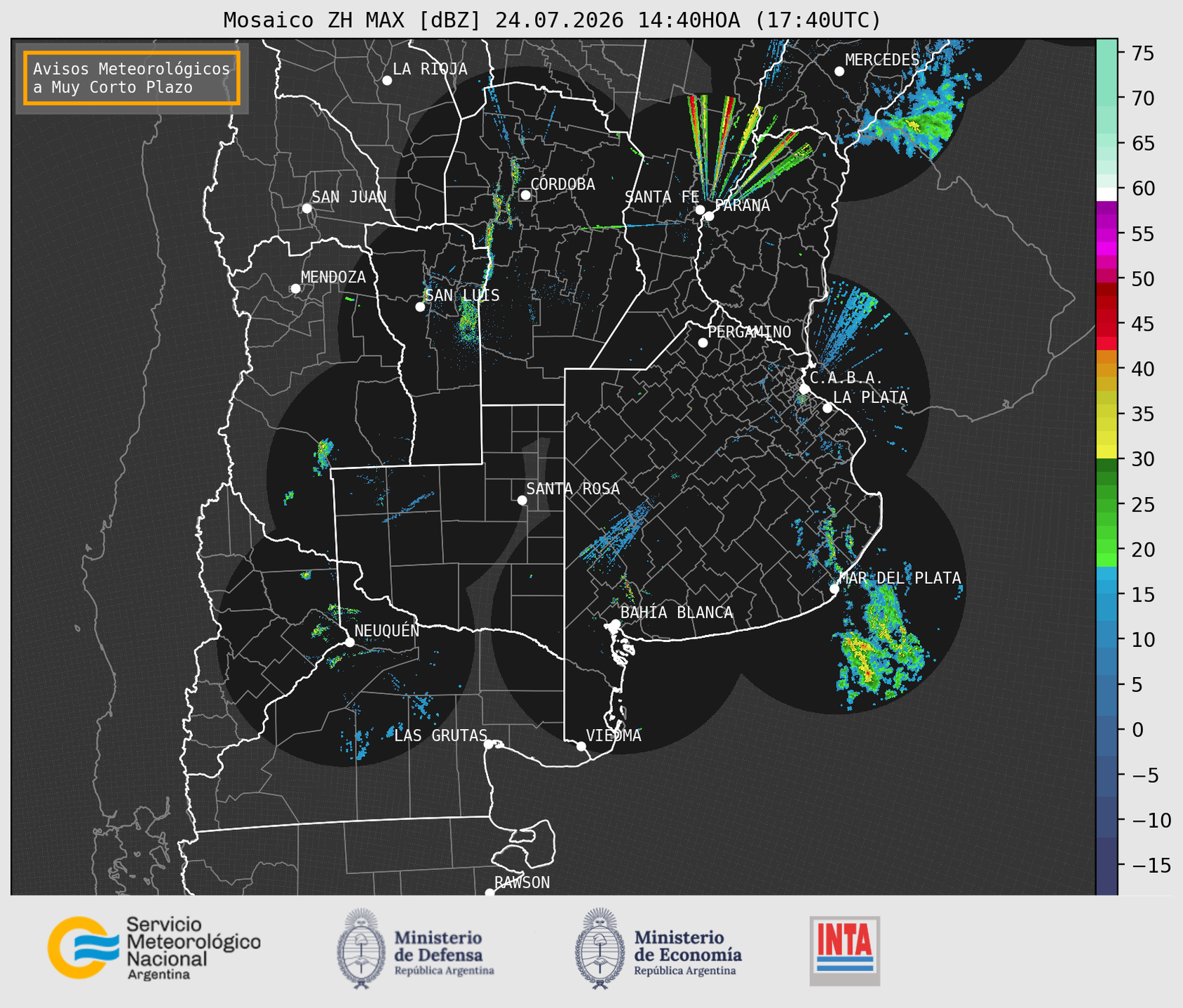Viewport: 1183px width, 1008px height.
Task: Click the Ministerio de Economía emblem
Action: tap(598, 948)
